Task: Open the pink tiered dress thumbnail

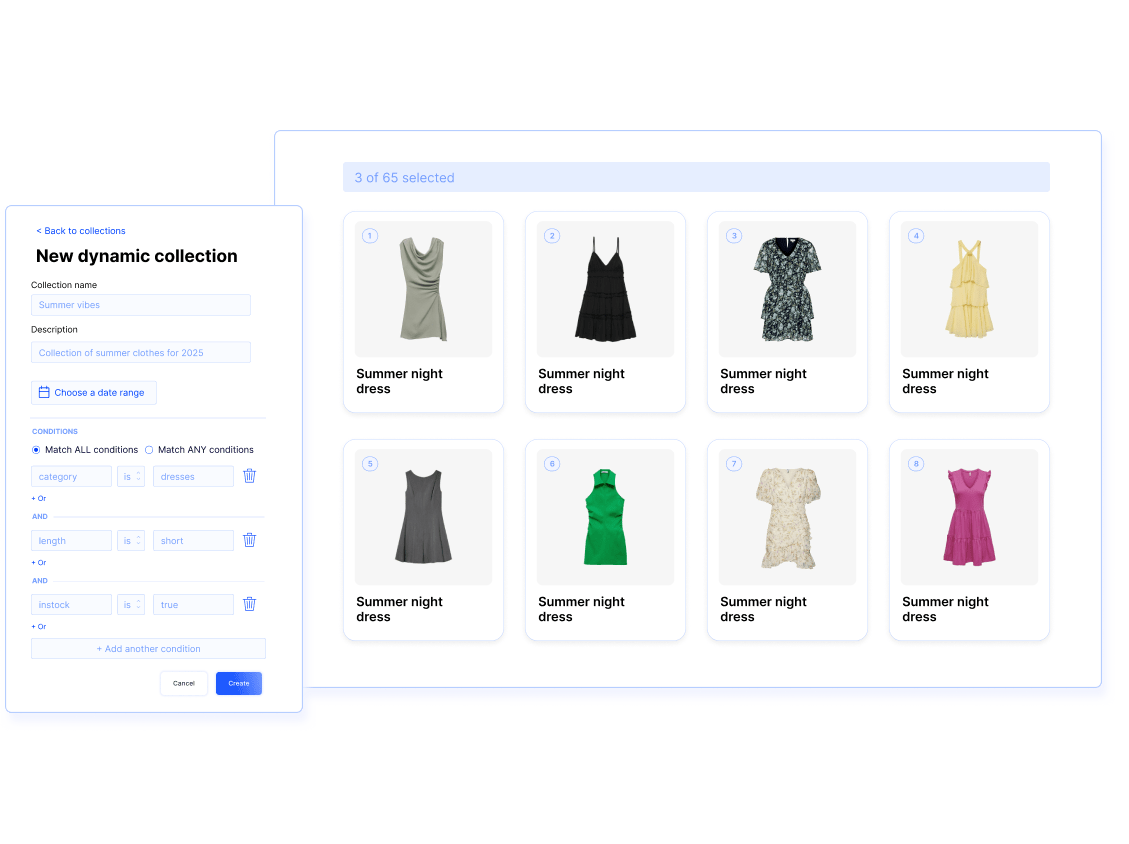Action: pyautogui.click(x=969, y=517)
